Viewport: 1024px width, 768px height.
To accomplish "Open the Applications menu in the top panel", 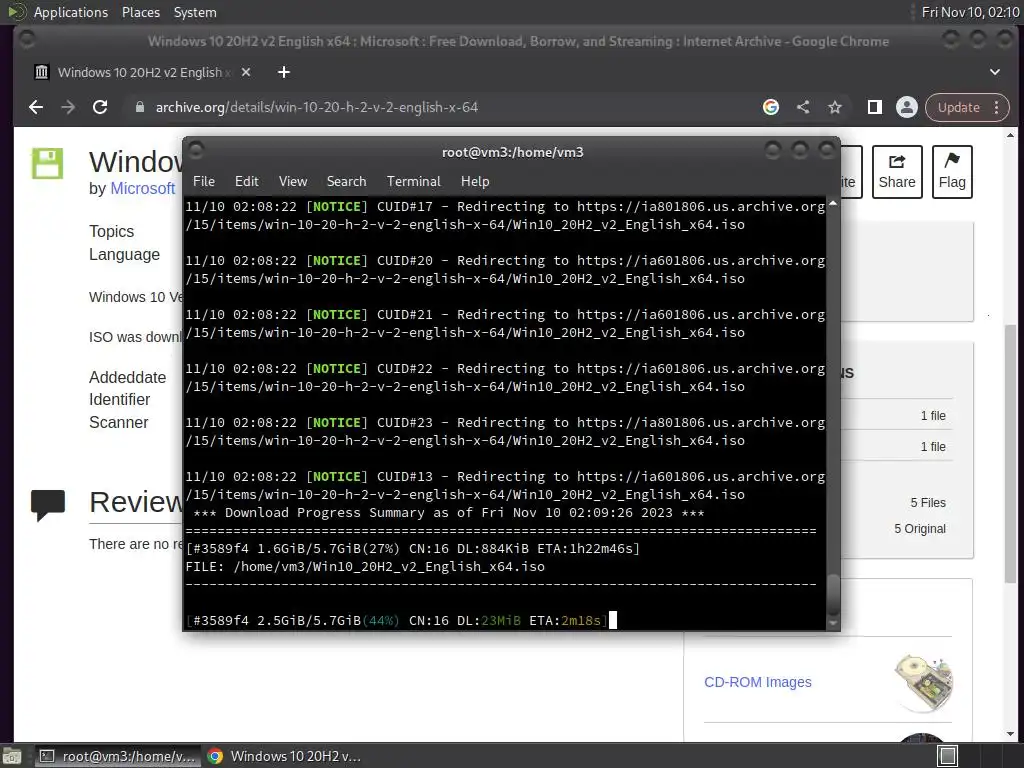I will (x=71, y=12).
